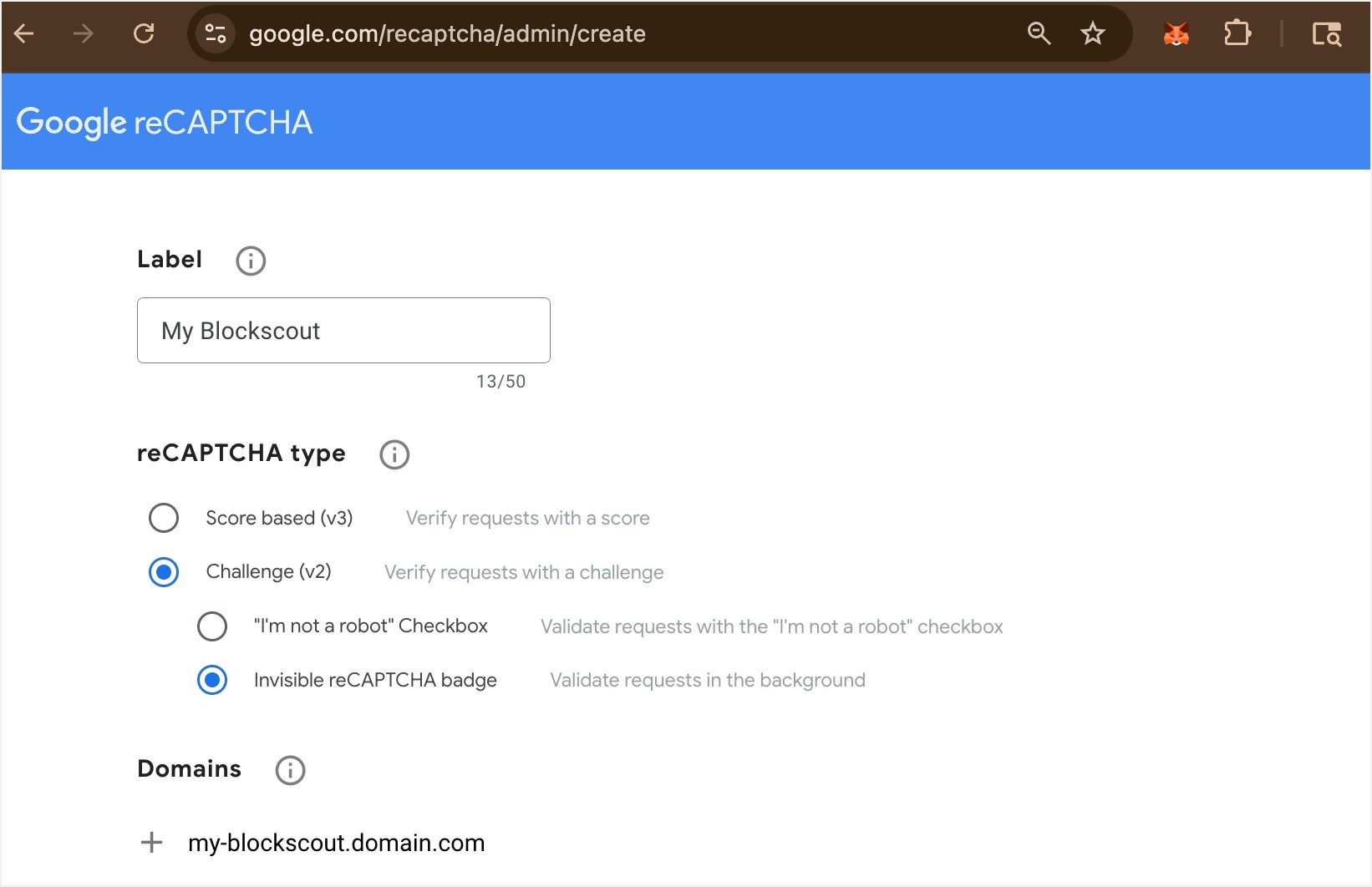Choose "I'm not a robot" Checkbox option

coord(212,626)
